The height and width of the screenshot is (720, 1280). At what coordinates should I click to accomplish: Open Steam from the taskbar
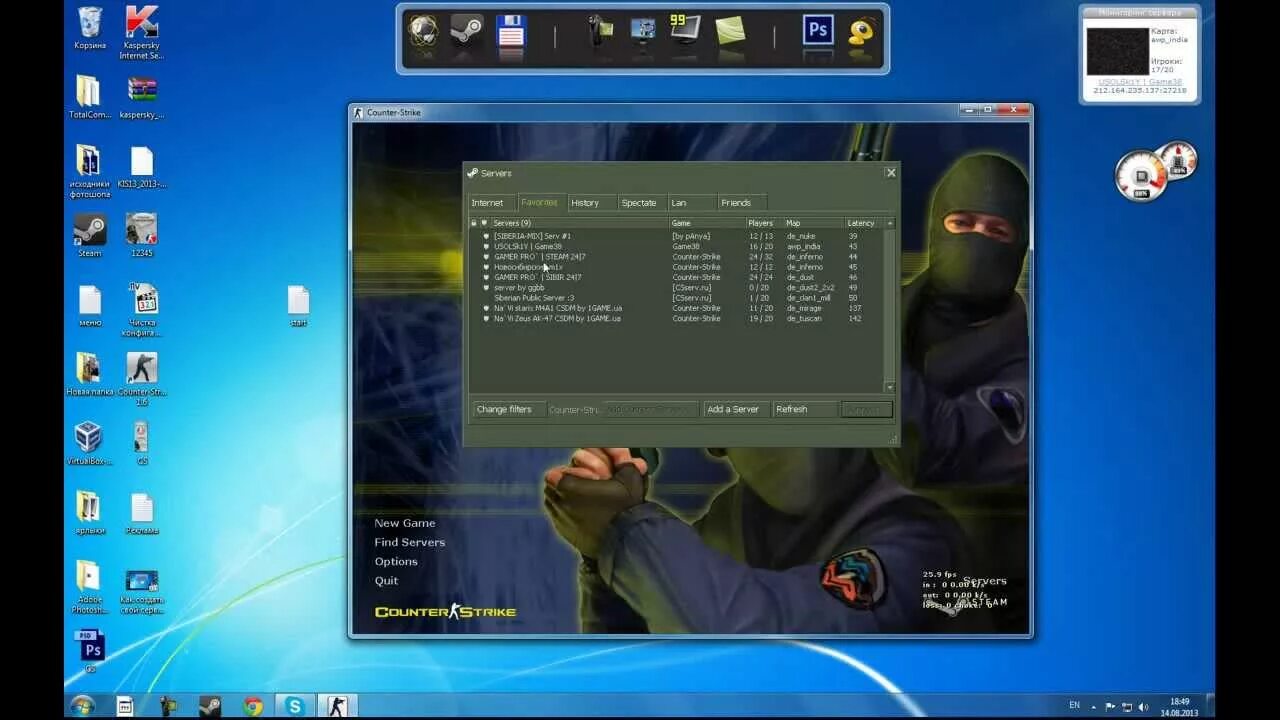pos(210,706)
